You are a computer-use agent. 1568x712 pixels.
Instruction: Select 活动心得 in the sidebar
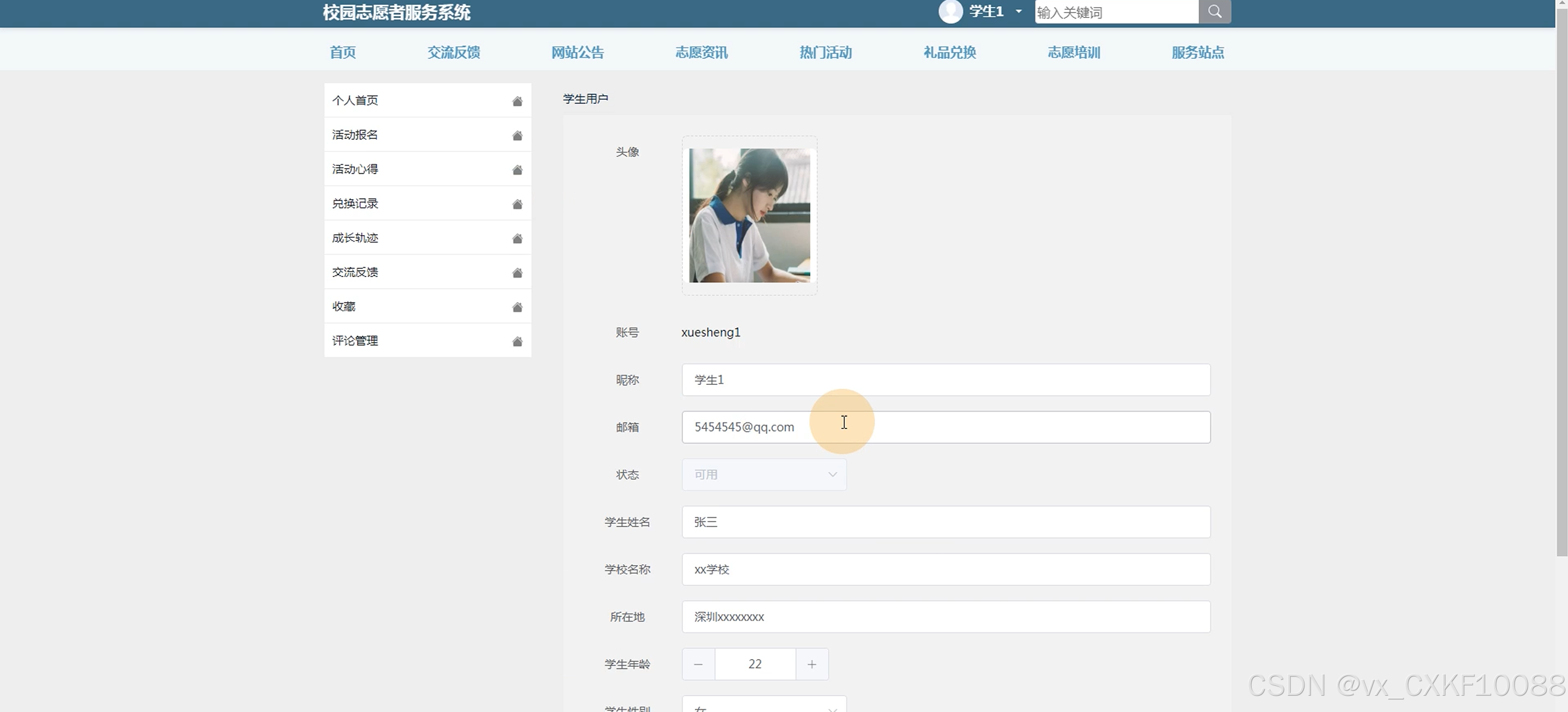click(356, 169)
